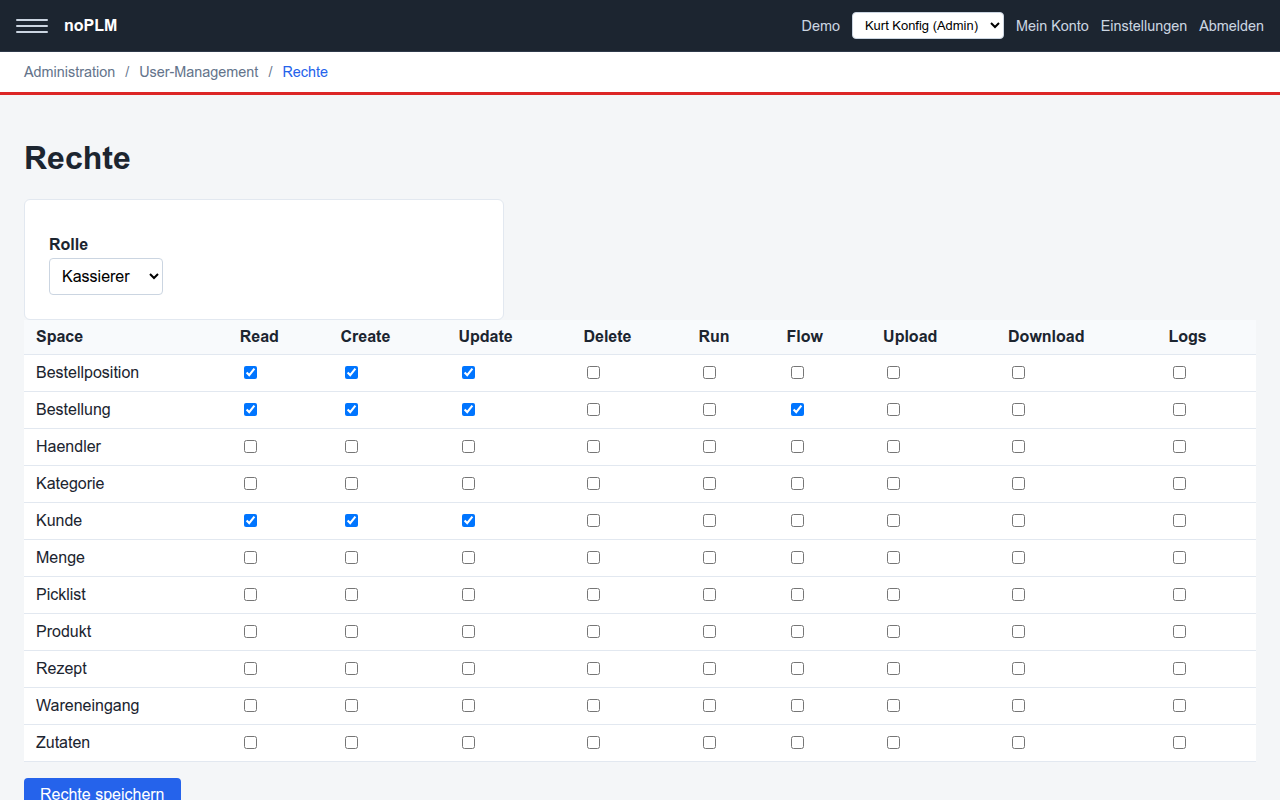Click the Rechte speichern button
Screen dimensions: 1280x800
coord(102,790)
